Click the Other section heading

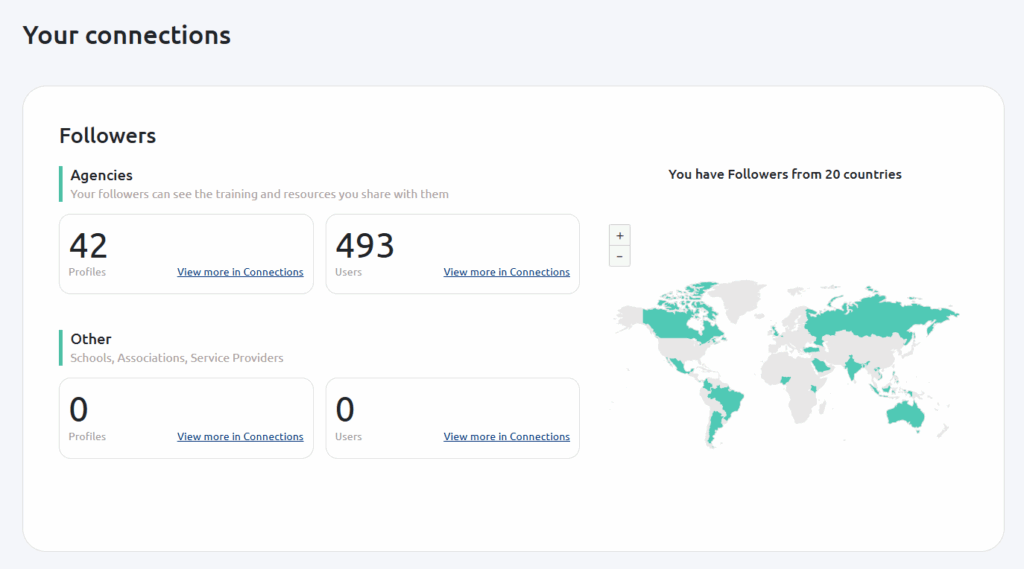point(91,339)
